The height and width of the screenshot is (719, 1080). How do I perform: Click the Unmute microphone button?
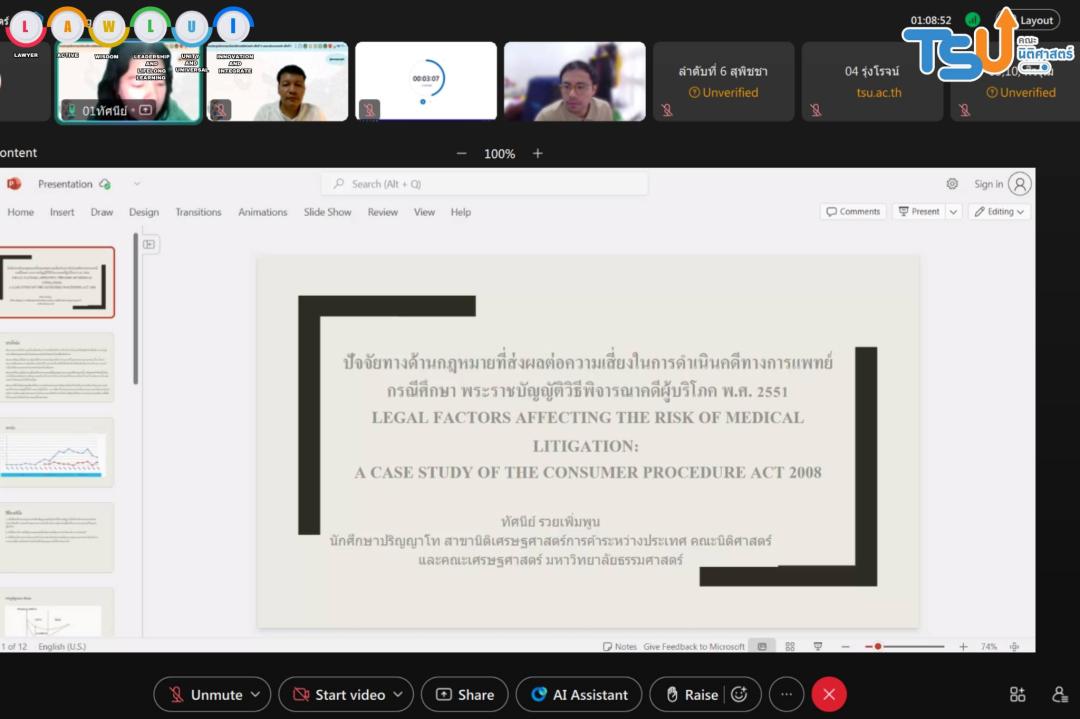[x=205, y=695]
